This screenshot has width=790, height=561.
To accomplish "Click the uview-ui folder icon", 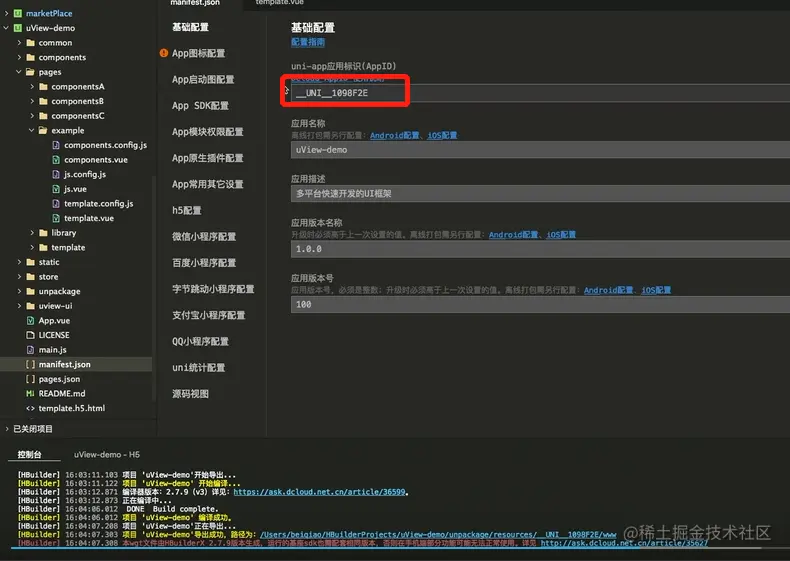I will 30,305.
